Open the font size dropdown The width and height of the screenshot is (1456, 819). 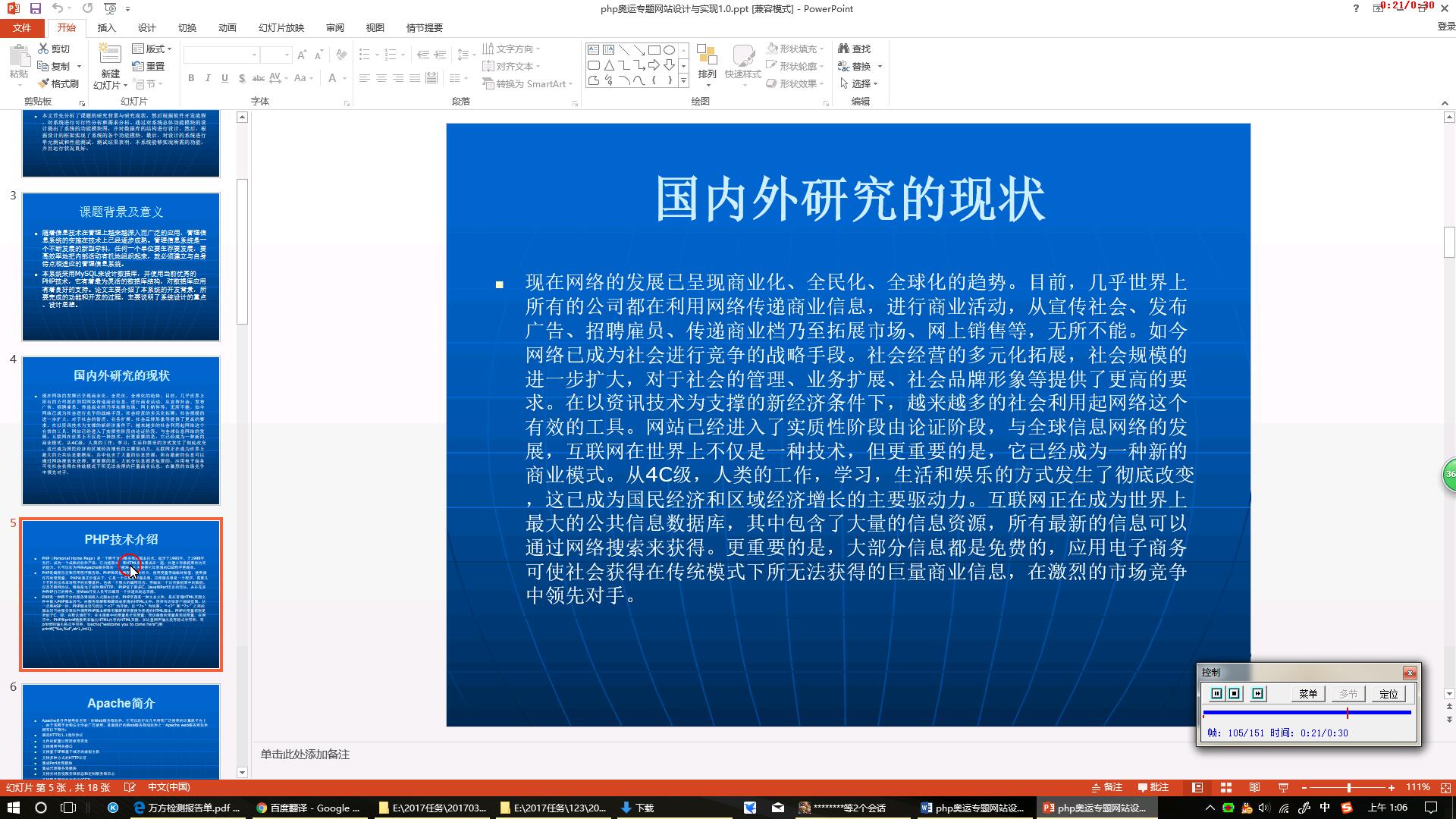click(x=287, y=55)
